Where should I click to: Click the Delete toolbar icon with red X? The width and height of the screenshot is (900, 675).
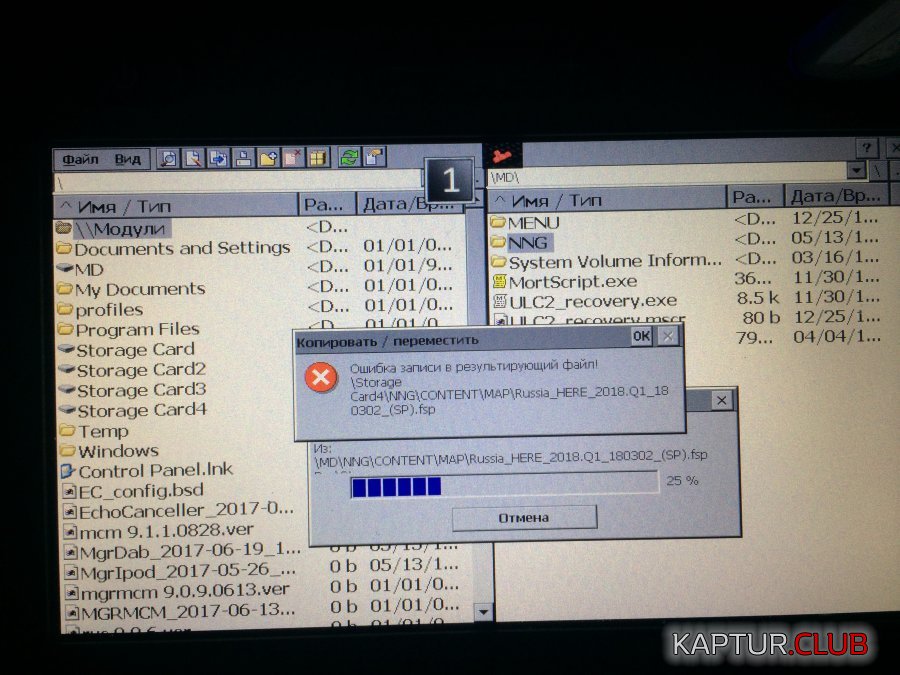[293, 158]
